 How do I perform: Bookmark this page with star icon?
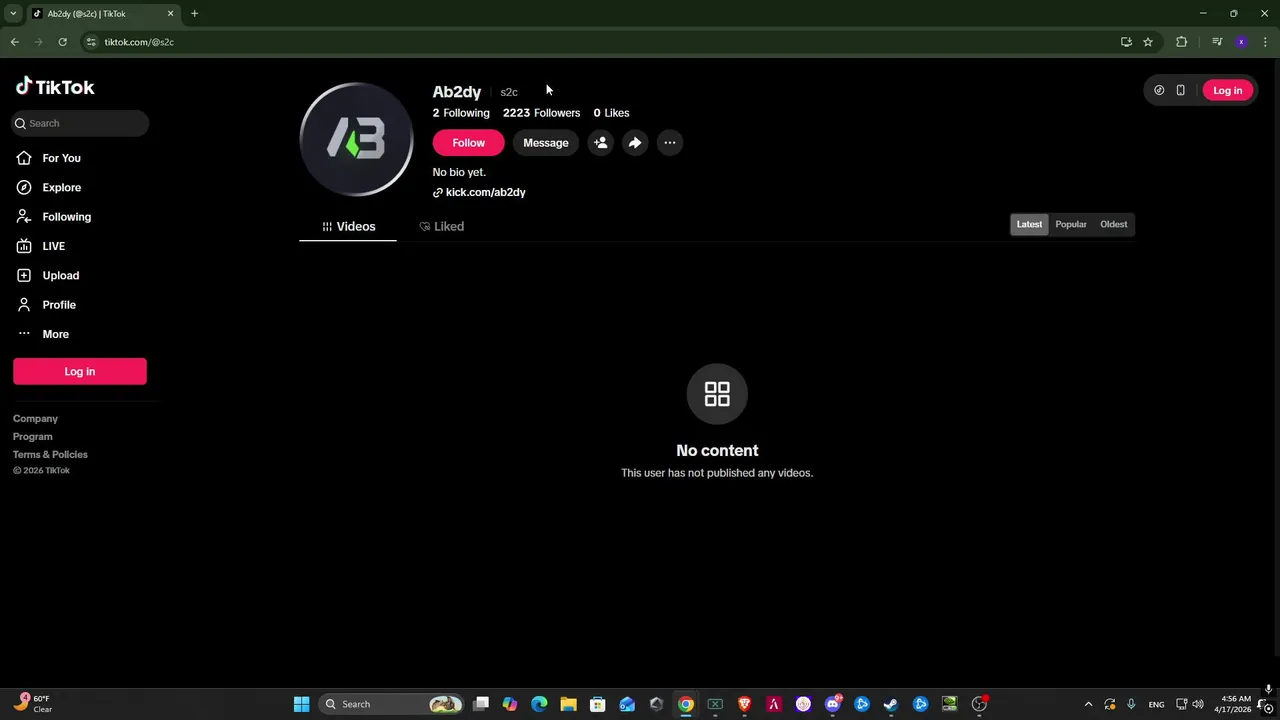point(1148,42)
